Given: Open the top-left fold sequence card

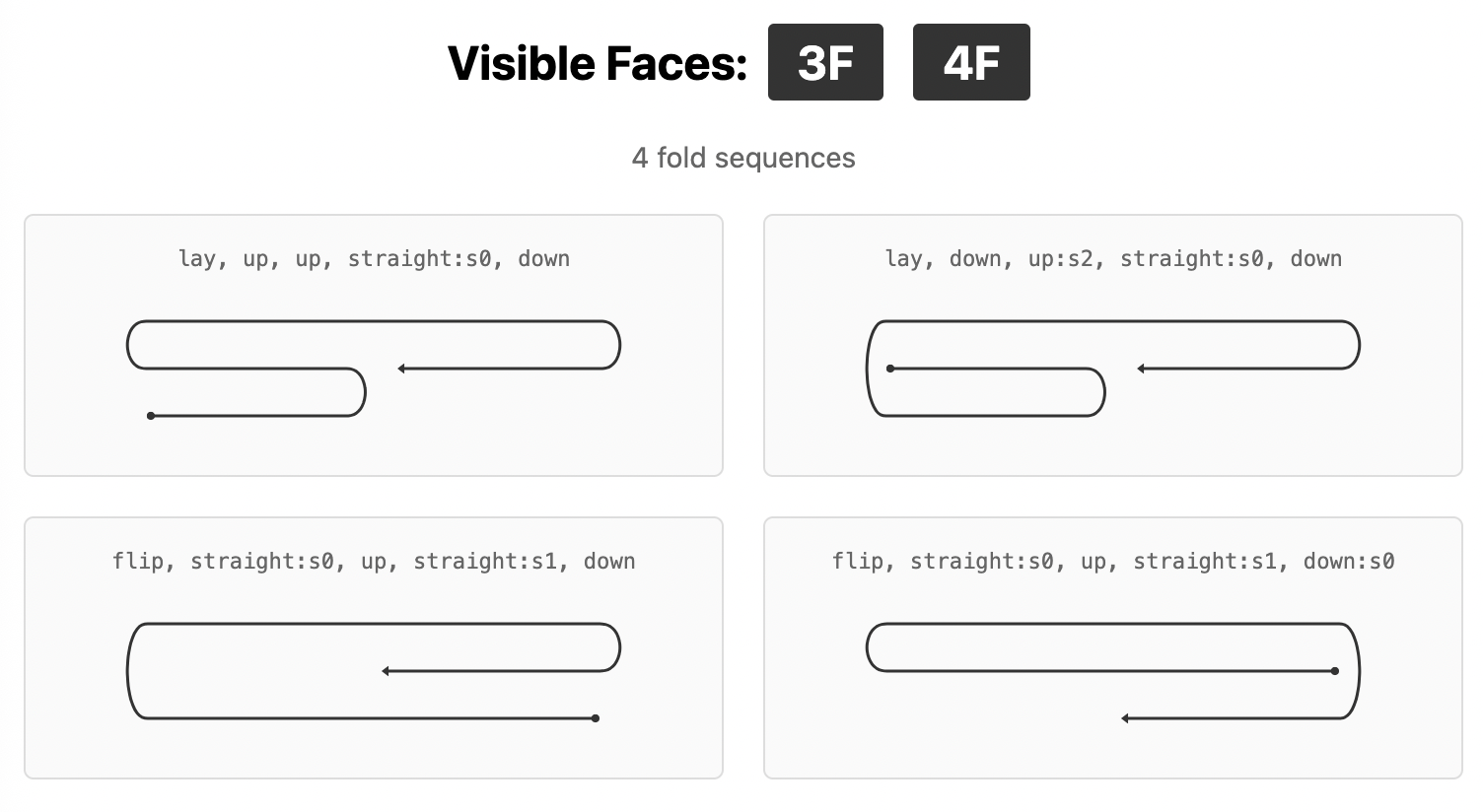Looking at the screenshot, I should tap(374, 345).
